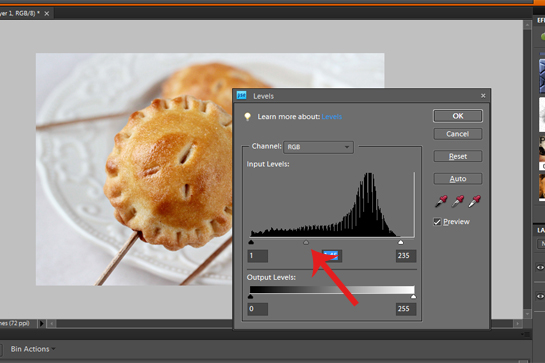Click the vertical scrollbar up arrow
This screenshot has height=363, width=545.
[527, 25]
